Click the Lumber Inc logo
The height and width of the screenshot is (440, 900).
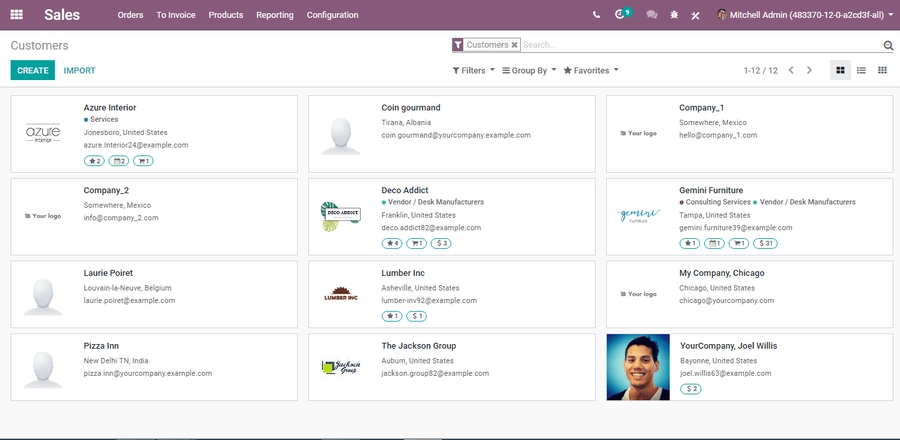click(341, 294)
